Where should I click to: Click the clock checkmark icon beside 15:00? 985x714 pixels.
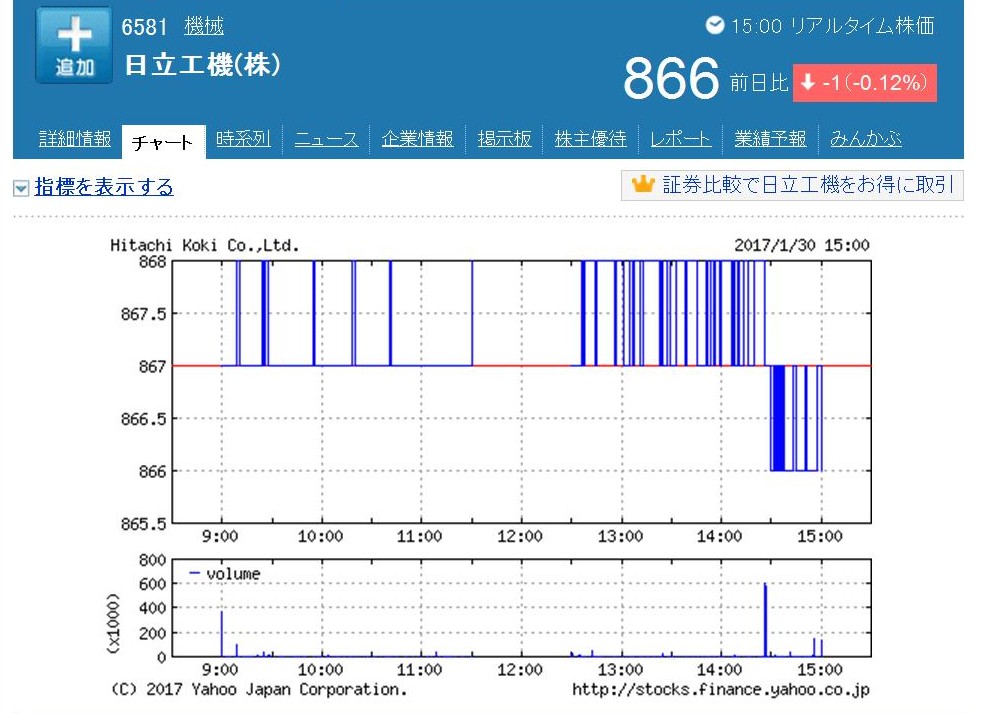[715, 25]
